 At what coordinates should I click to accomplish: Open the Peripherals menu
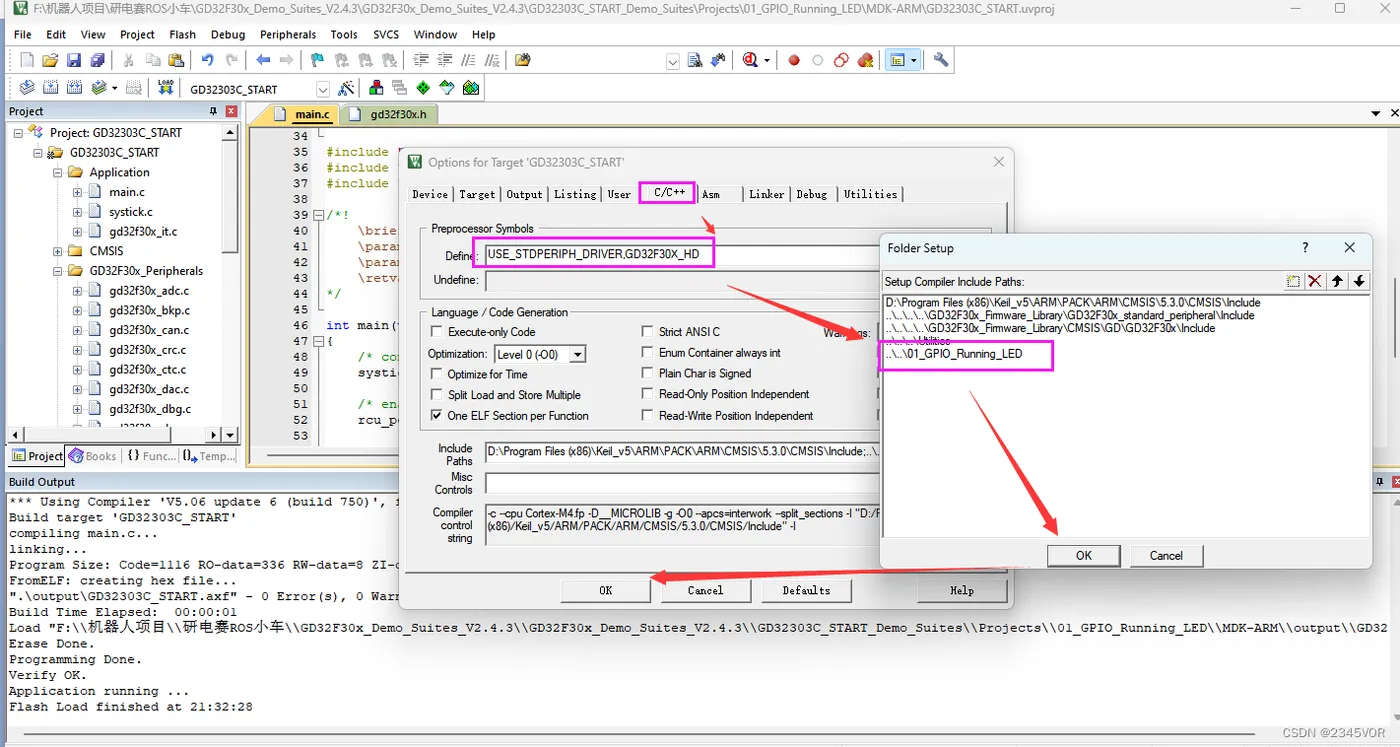pos(288,34)
